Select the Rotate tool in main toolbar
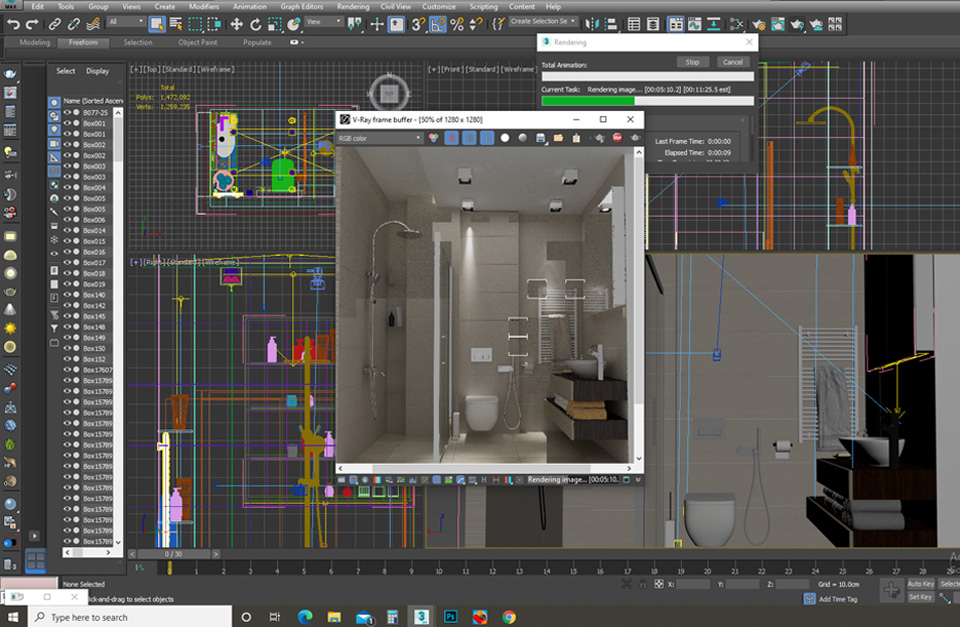The height and width of the screenshot is (627, 960). tap(256, 23)
